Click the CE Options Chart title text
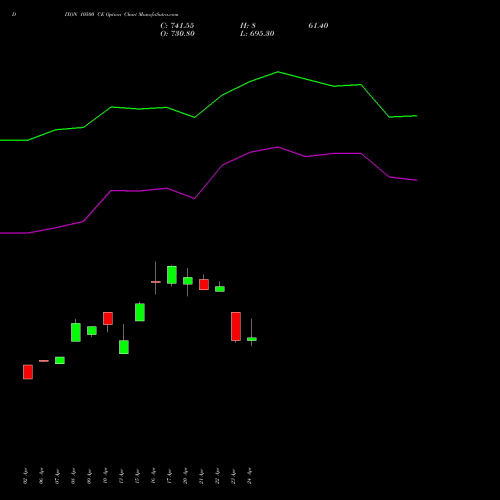 pyautogui.click(x=121, y=15)
